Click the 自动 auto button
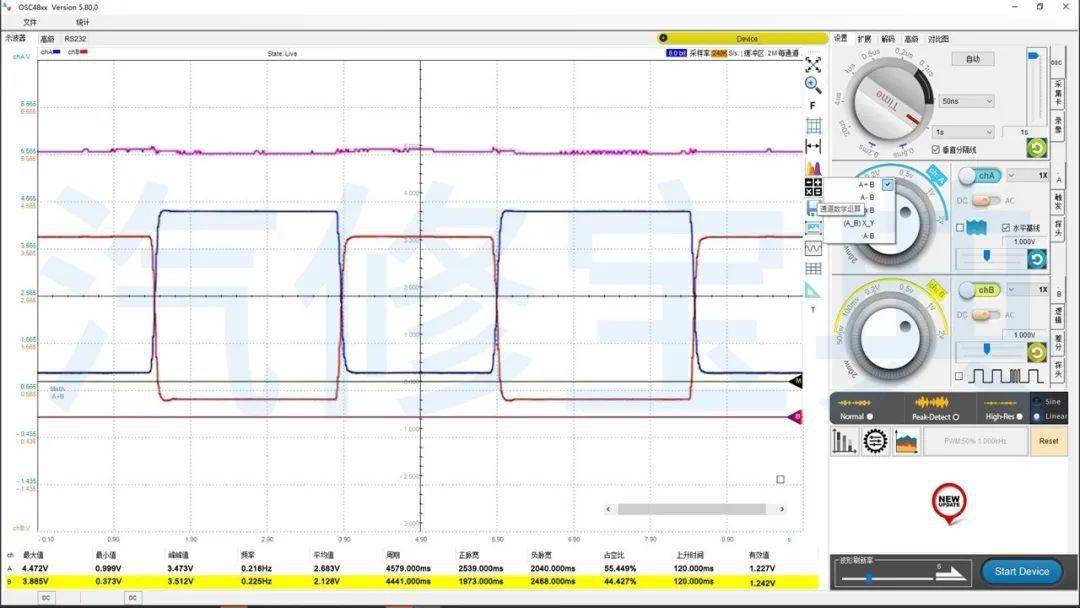 973,59
